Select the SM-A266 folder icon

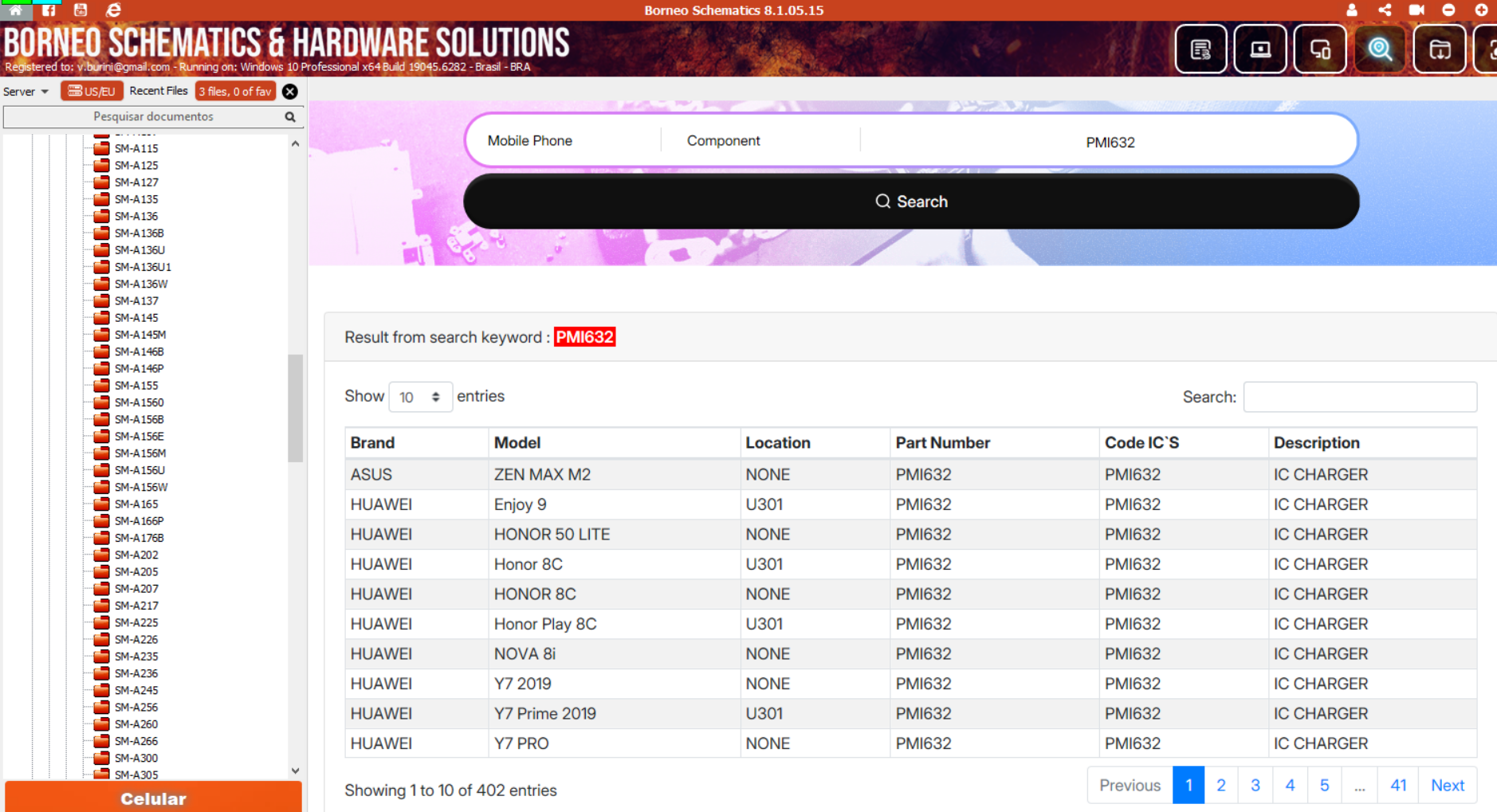pos(101,741)
